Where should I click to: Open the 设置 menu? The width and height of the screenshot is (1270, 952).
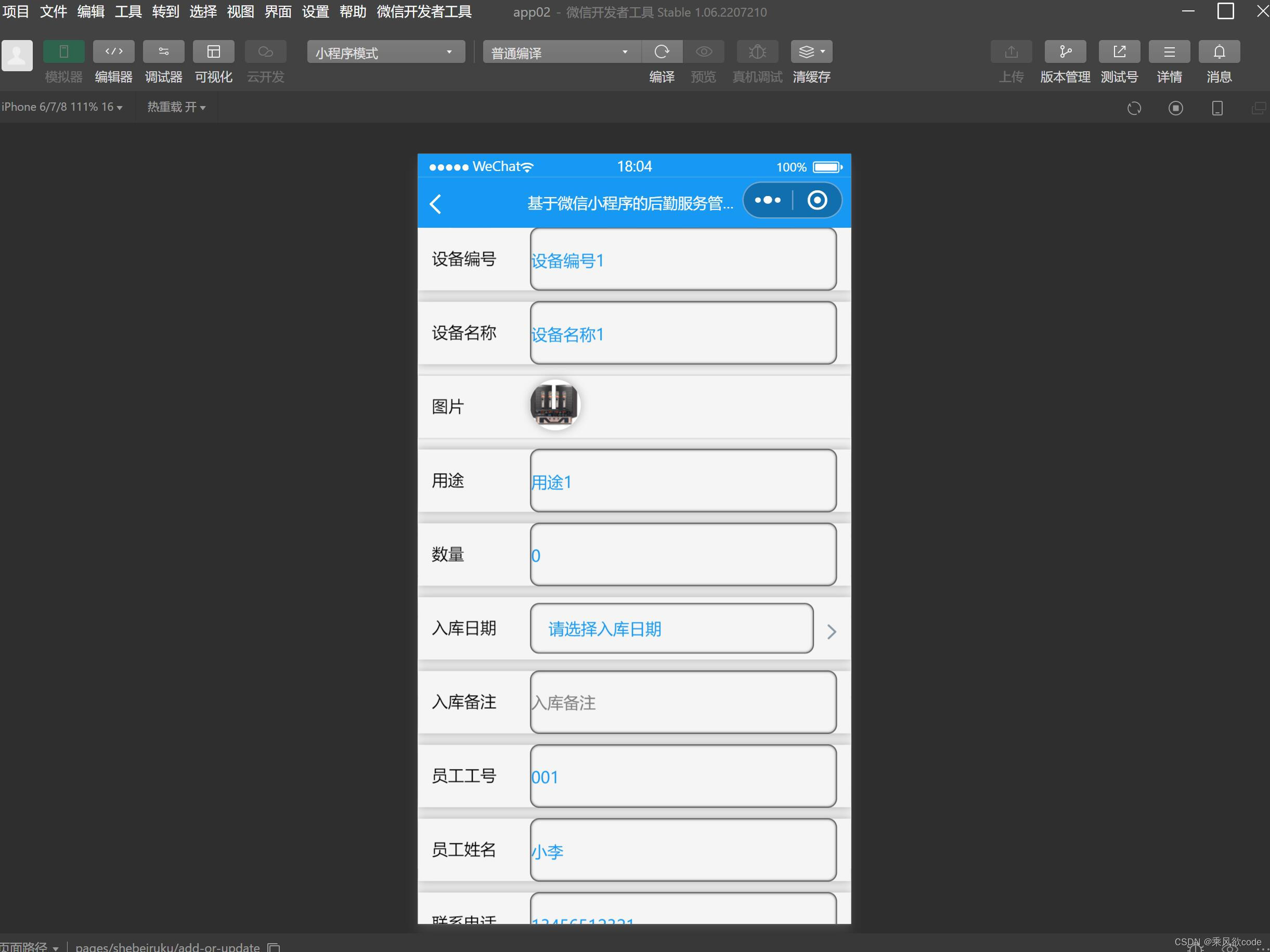315,11
